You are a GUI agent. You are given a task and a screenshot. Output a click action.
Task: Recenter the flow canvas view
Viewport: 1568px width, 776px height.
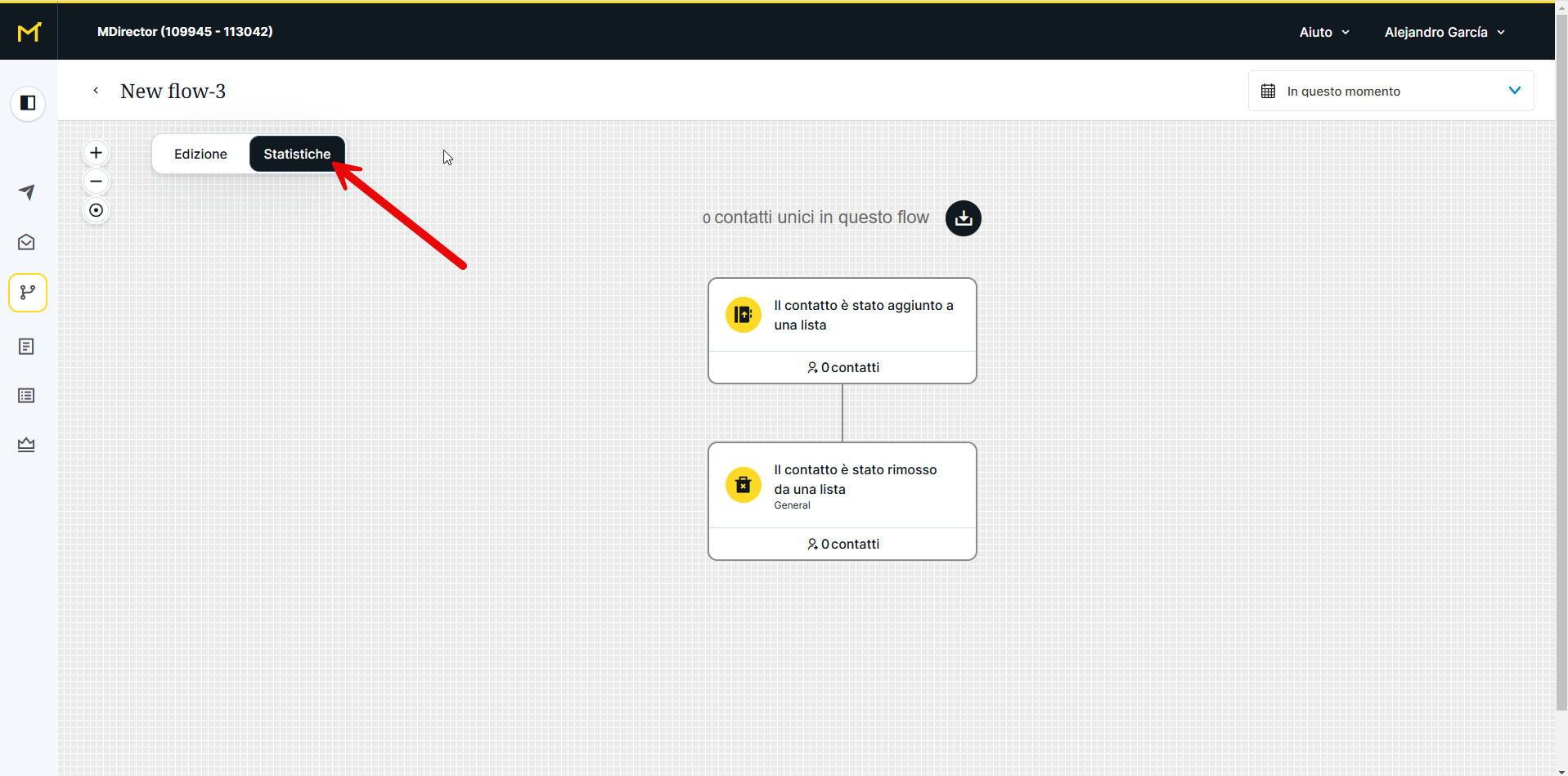point(96,210)
